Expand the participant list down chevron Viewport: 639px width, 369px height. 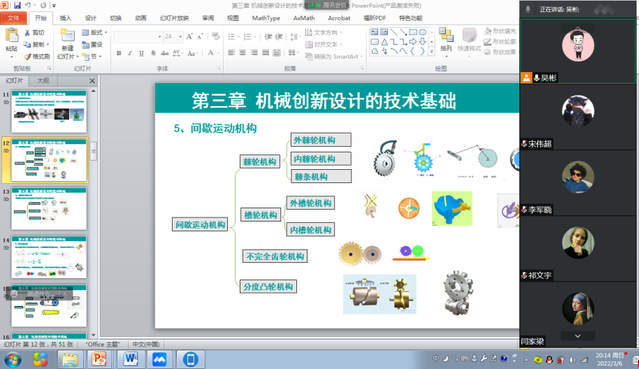point(577,336)
